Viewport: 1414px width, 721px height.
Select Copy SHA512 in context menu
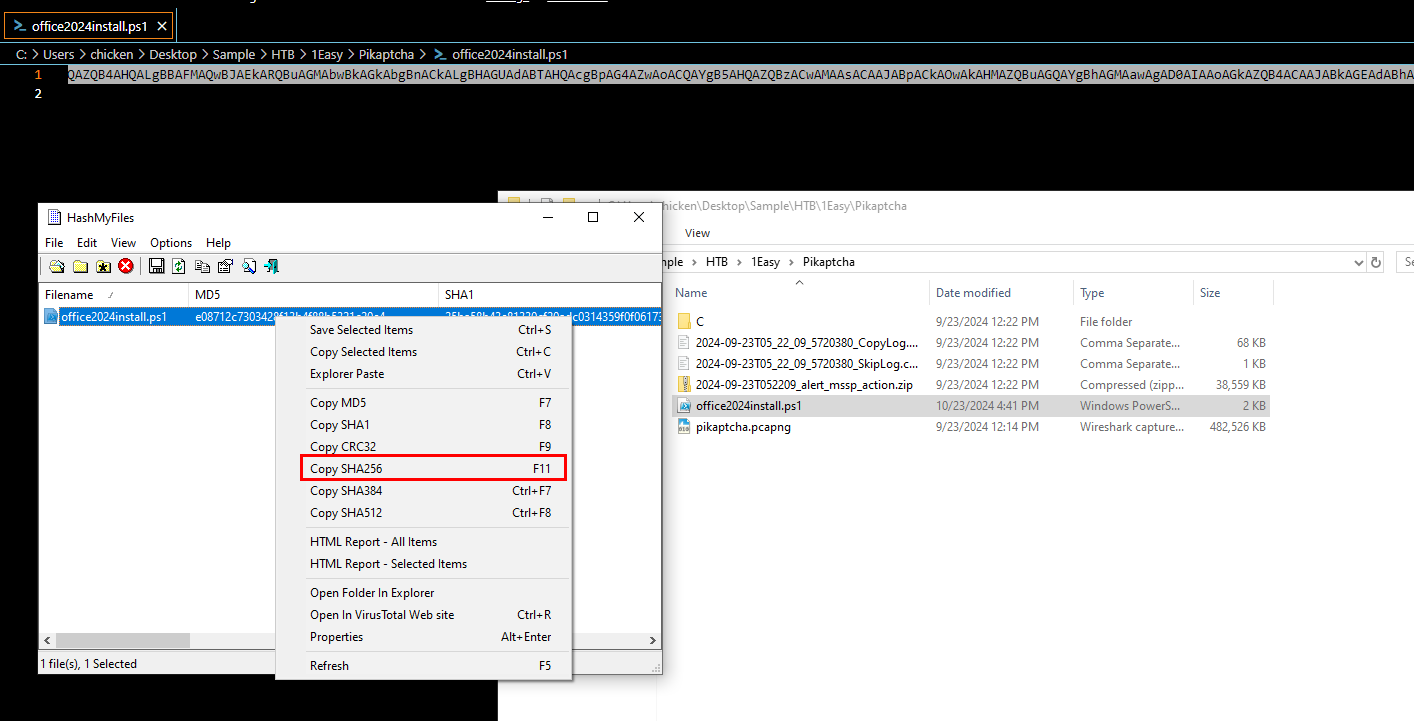point(430,513)
